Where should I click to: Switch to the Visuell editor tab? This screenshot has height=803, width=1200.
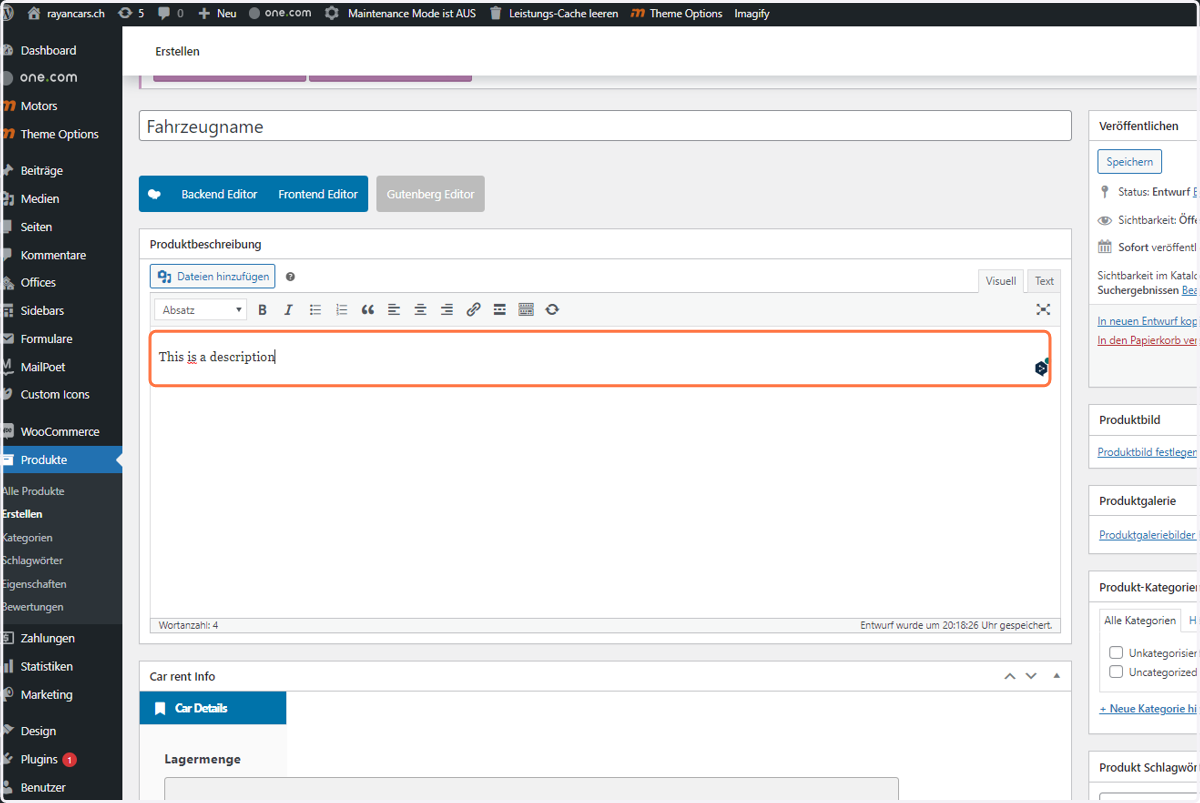1000,281
